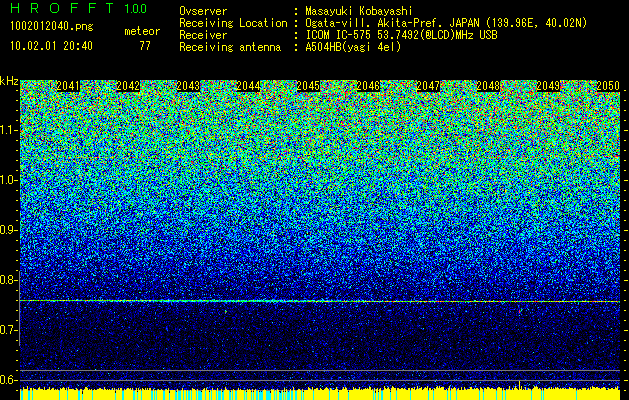Image resolution: width=629 pixels, height=400 pixels.
Task: Click the meteor label
Action: 142,32
